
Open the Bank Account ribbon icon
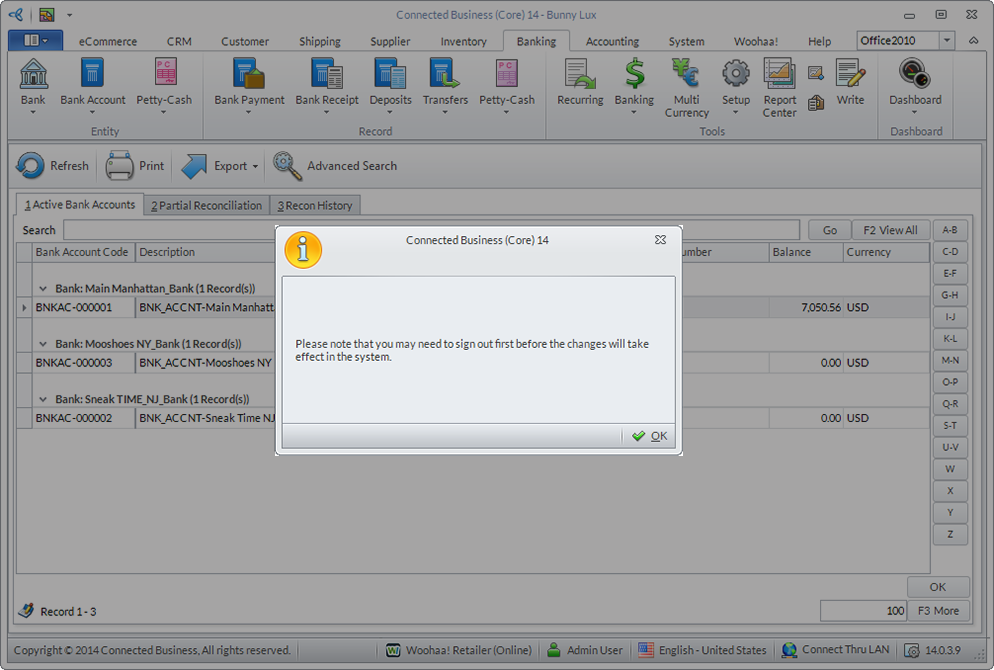(x=93, y=74)
